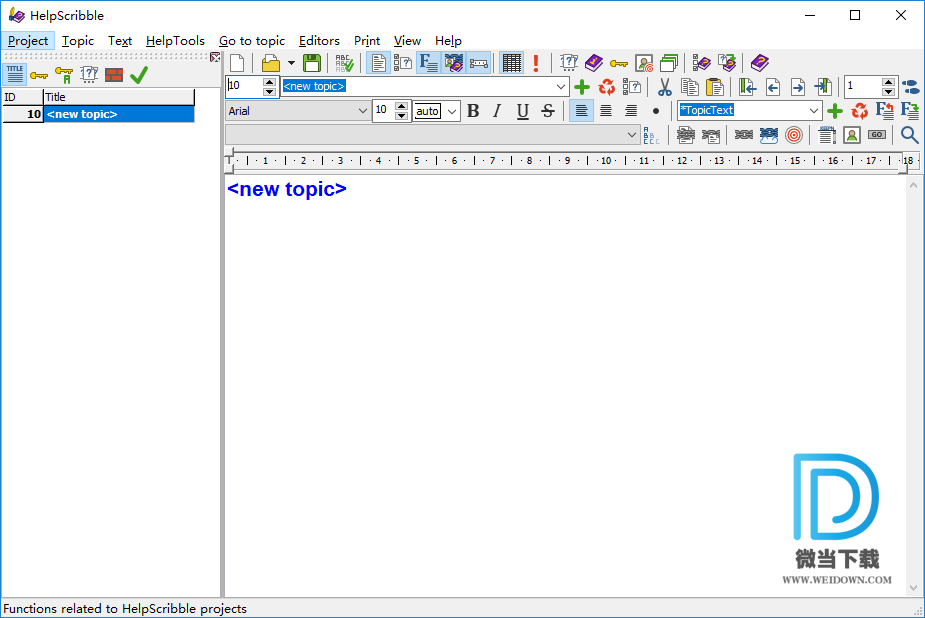The height and width of the screenshot is (618, 925).
Task: Toggle strikethrough formatting
Action: [547, 111]
